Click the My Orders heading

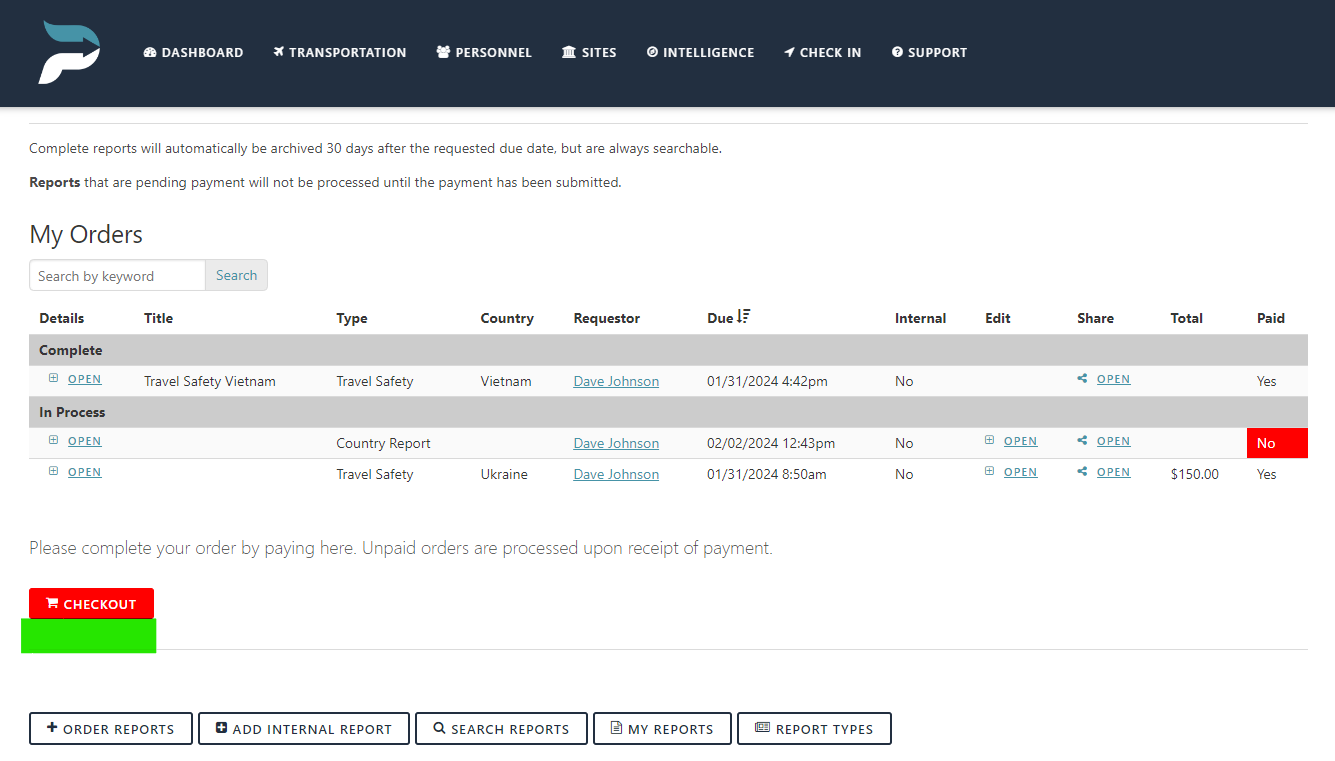[86, 234]
